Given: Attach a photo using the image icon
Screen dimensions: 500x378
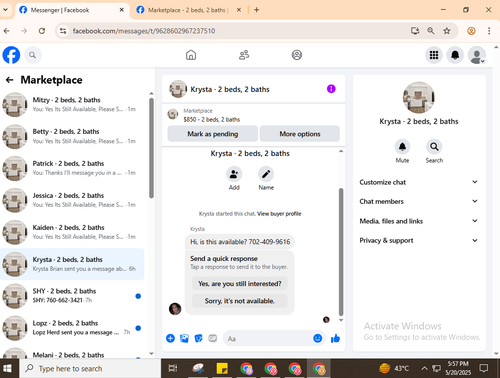Looking at the screenshot, I should point(184,339).
